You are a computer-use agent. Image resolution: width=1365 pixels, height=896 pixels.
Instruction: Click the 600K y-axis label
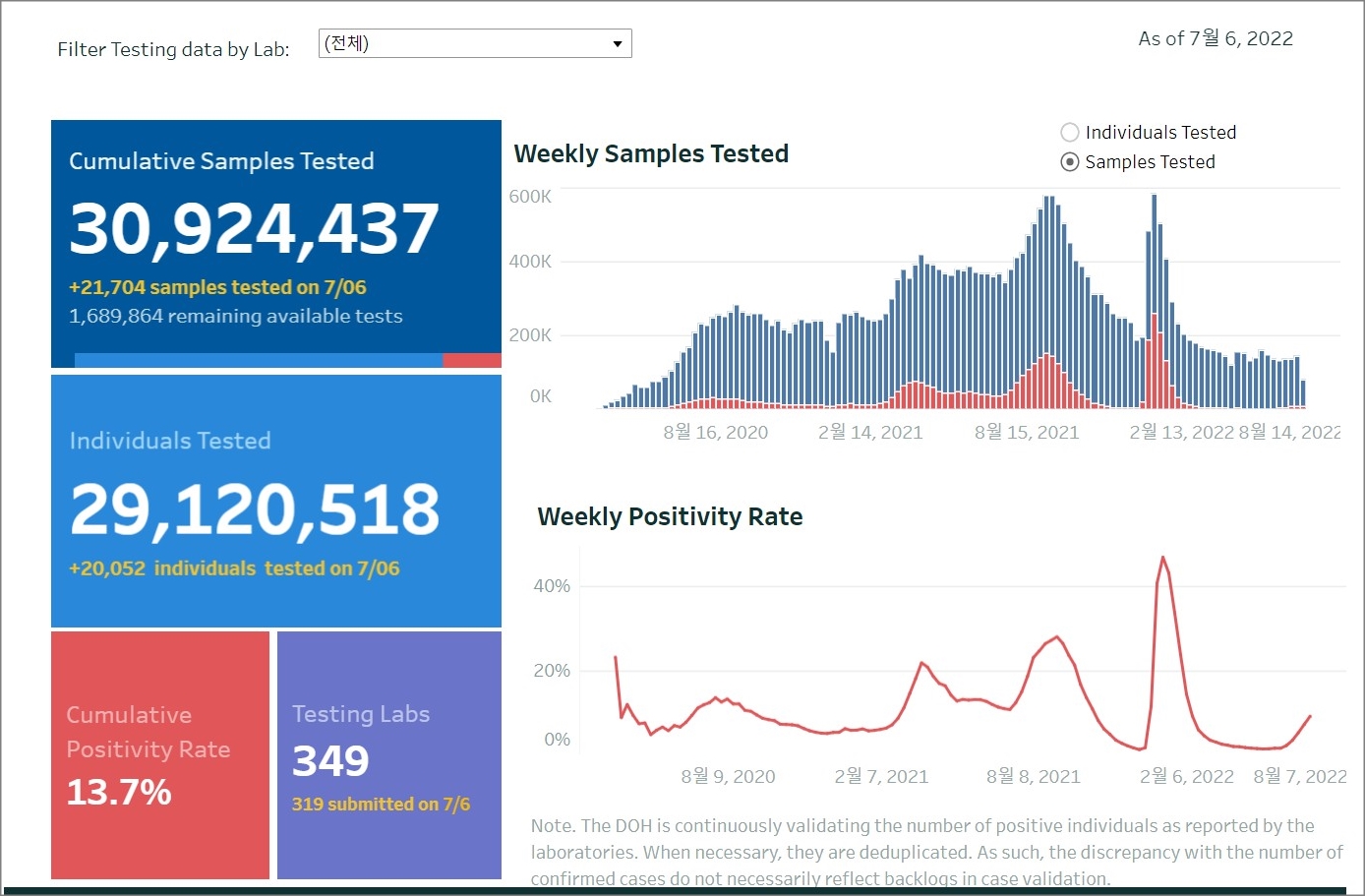coord(530,197)
